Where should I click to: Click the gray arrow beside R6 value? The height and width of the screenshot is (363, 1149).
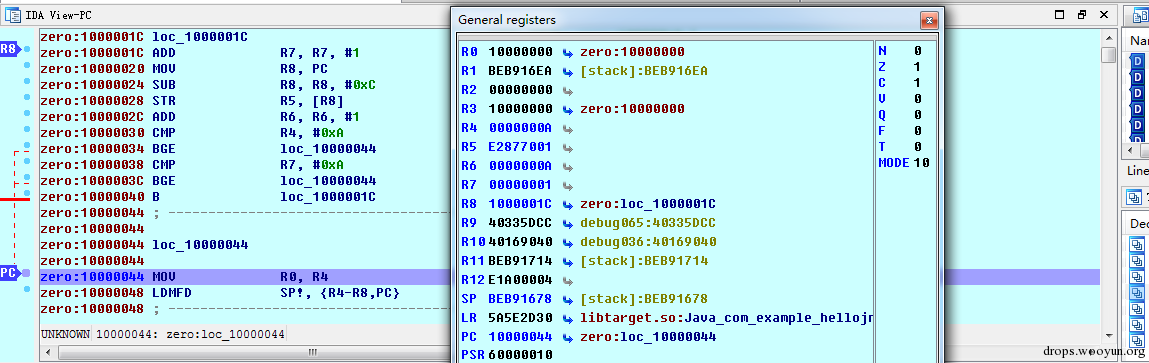coord(567,166)
